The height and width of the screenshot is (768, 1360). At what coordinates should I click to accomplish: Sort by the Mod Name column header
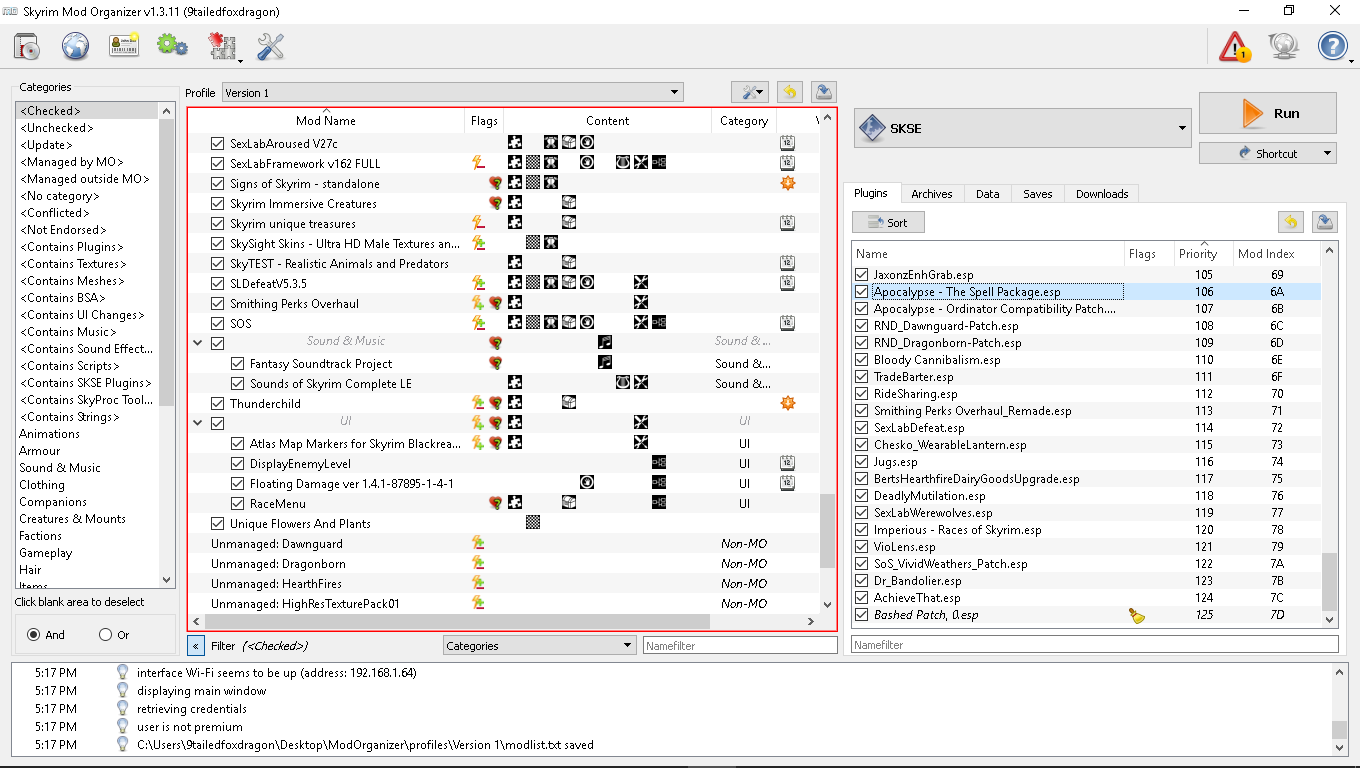[326, 120]
